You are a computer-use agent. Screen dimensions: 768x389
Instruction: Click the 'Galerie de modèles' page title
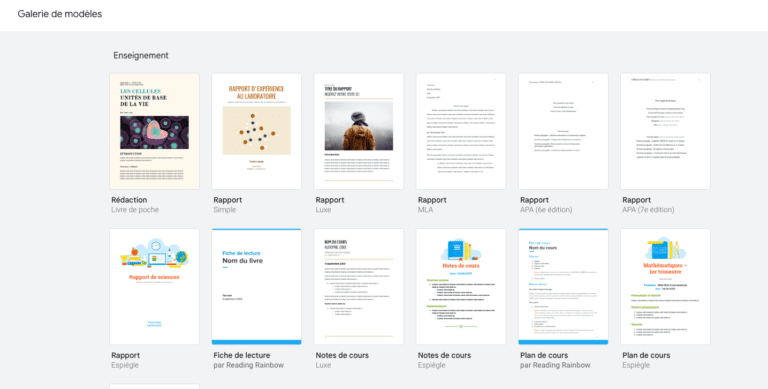pyautogui.click(x=60, y=14)
